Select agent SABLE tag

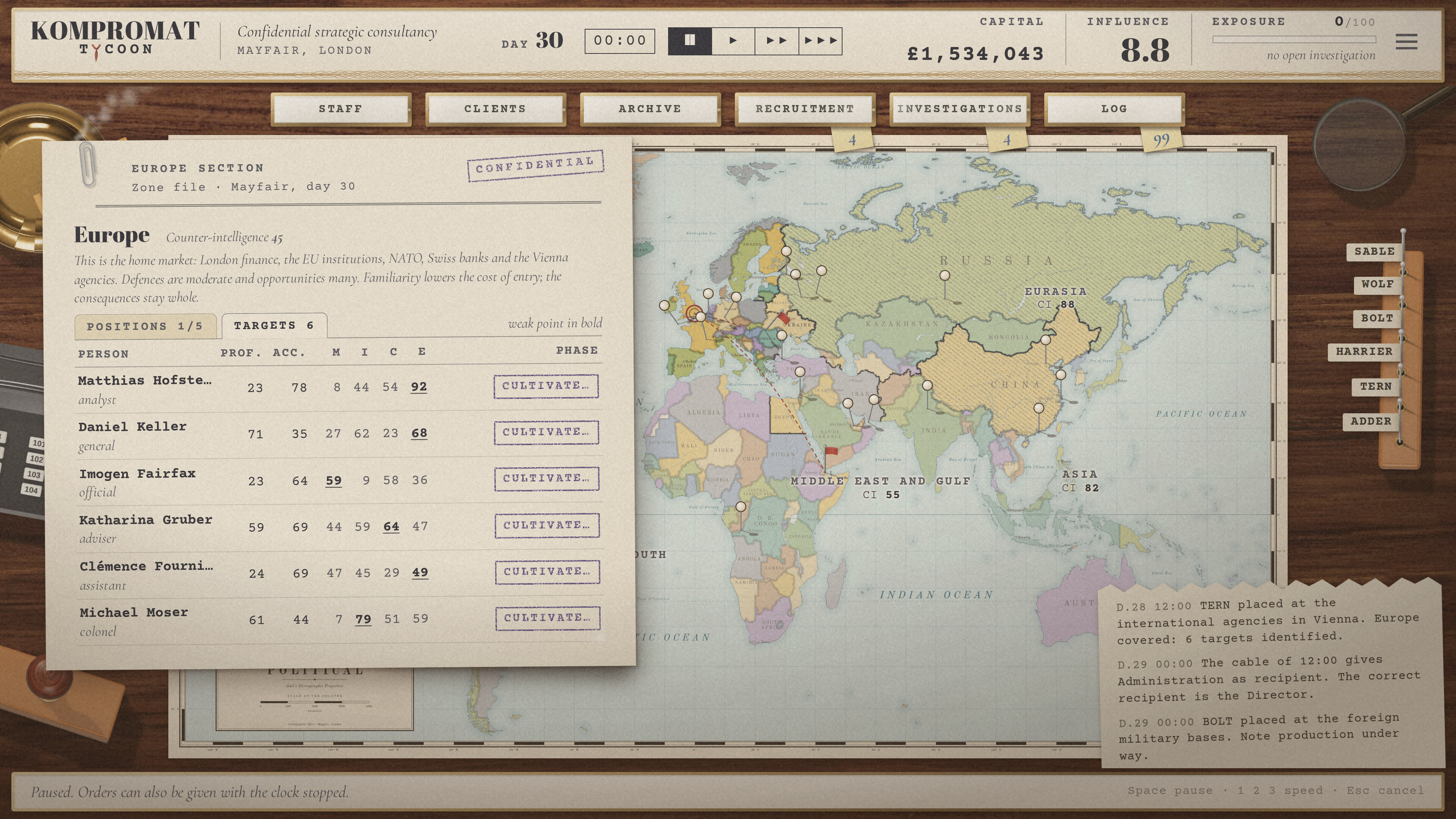(1374, 251)
